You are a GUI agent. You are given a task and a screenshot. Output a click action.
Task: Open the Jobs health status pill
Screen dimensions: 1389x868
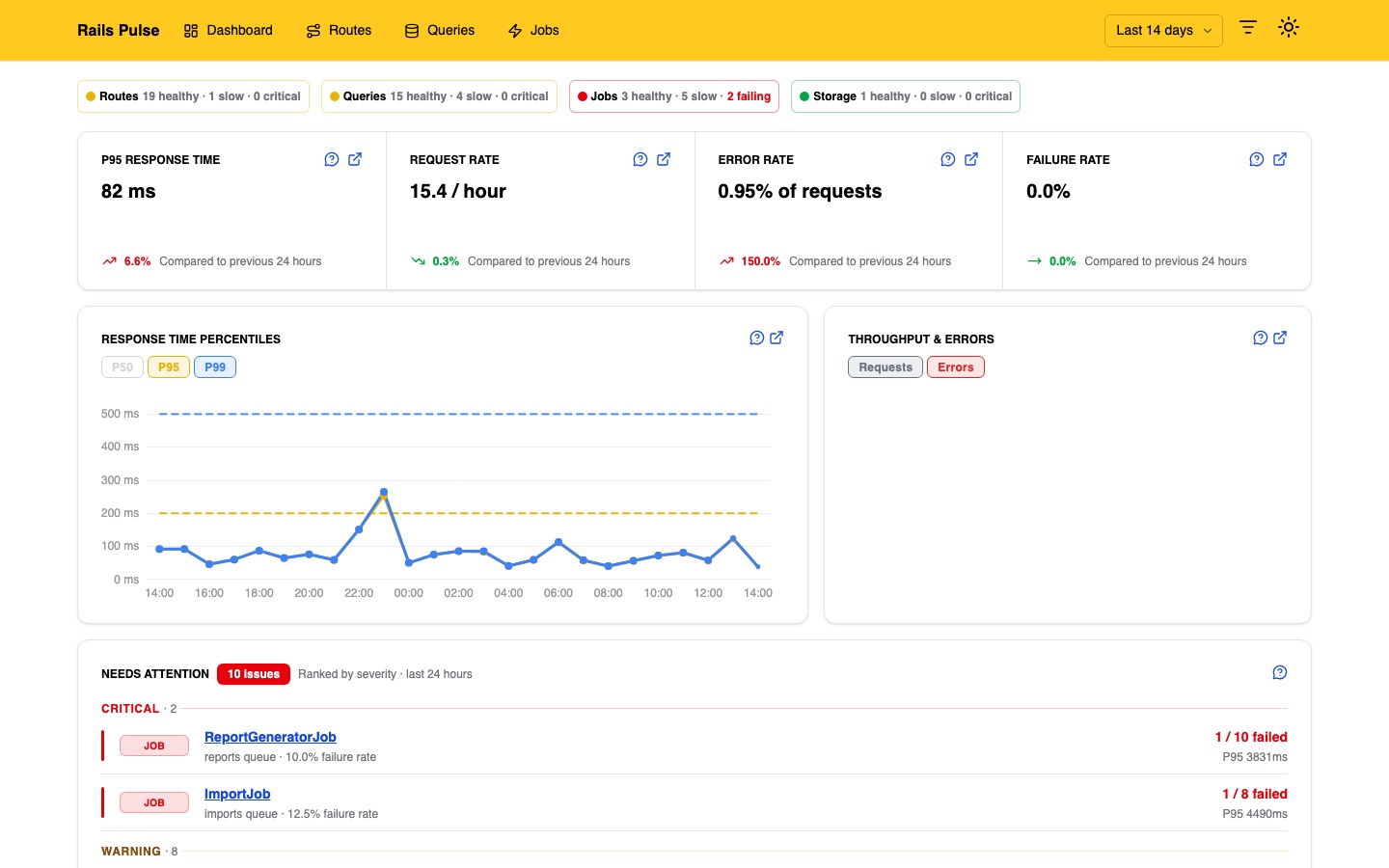(674, 96)
